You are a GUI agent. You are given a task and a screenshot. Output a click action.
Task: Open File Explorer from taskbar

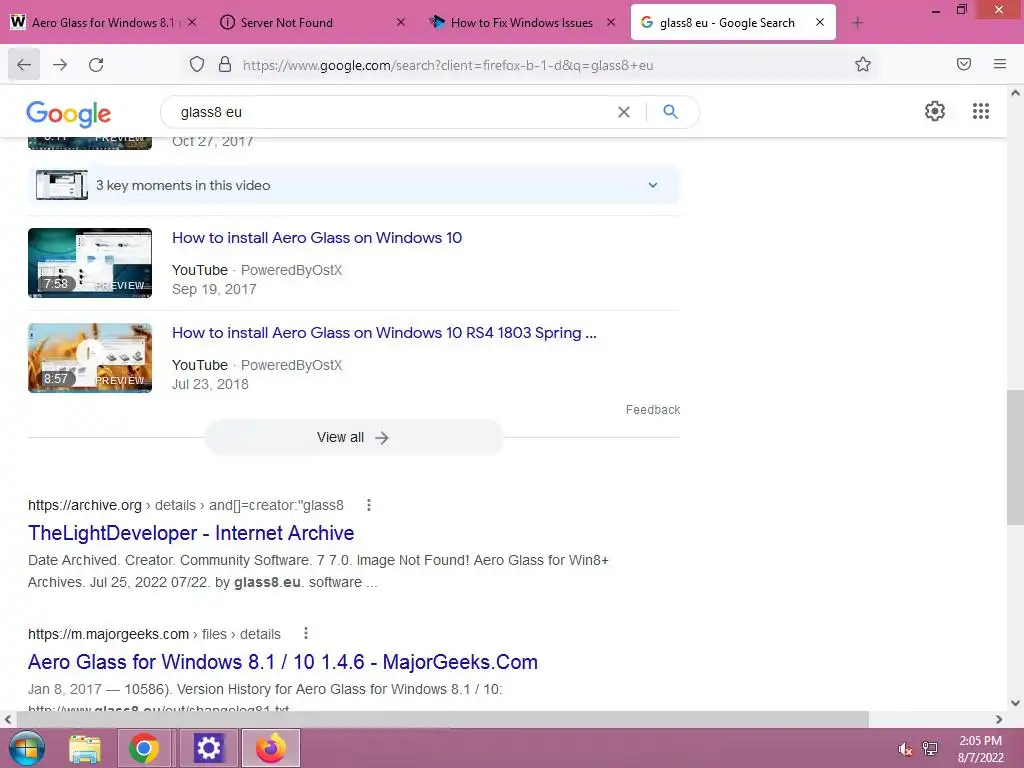(85, 748)
